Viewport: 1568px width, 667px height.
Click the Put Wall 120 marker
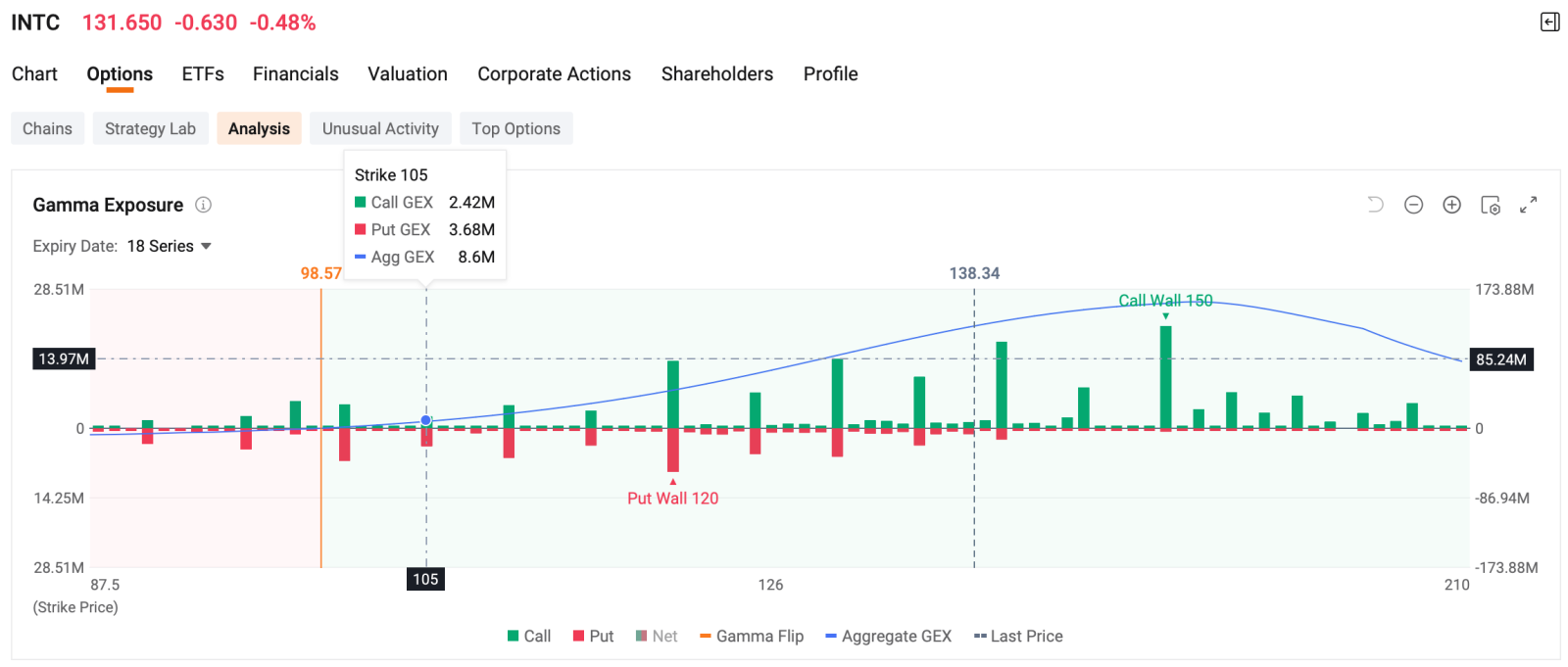pos(672,498)
